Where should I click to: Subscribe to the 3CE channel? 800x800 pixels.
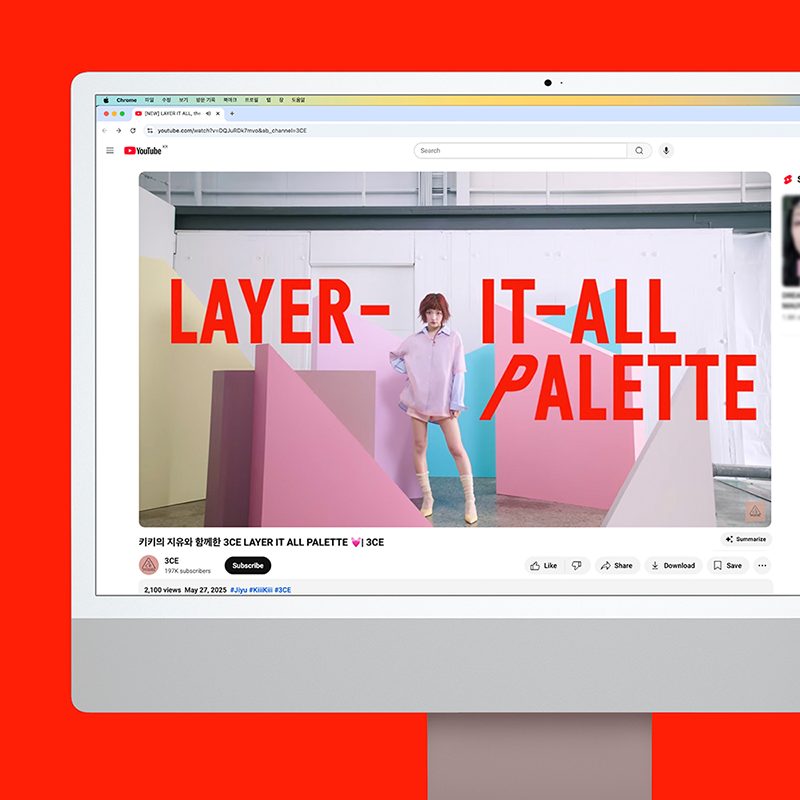[x=248, y=565]
